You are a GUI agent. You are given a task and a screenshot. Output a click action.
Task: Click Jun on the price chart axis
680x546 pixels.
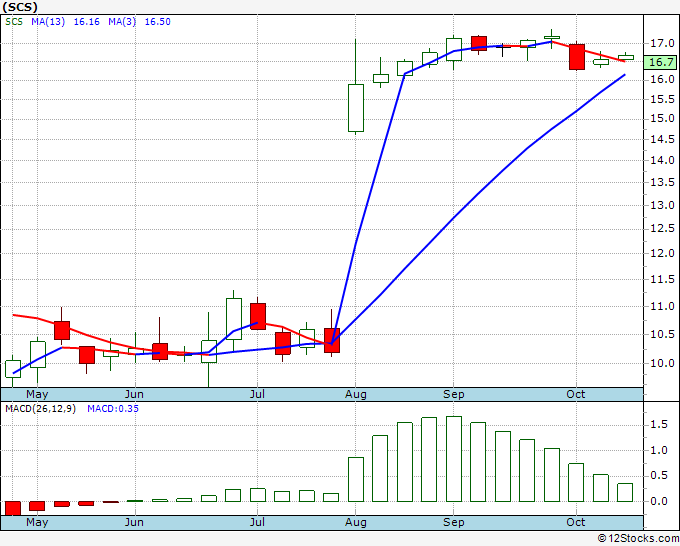click(x=134, y=394)
